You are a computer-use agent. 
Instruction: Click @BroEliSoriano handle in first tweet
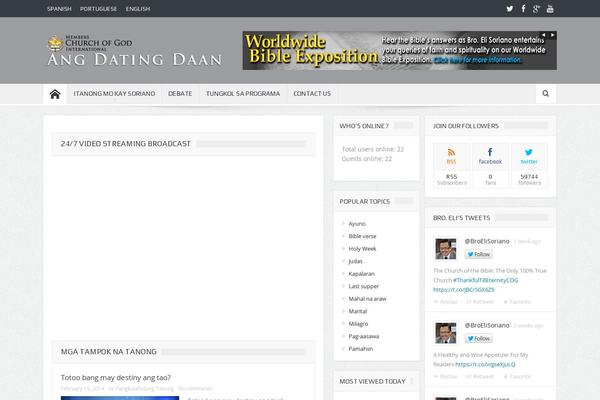(487, 241)
